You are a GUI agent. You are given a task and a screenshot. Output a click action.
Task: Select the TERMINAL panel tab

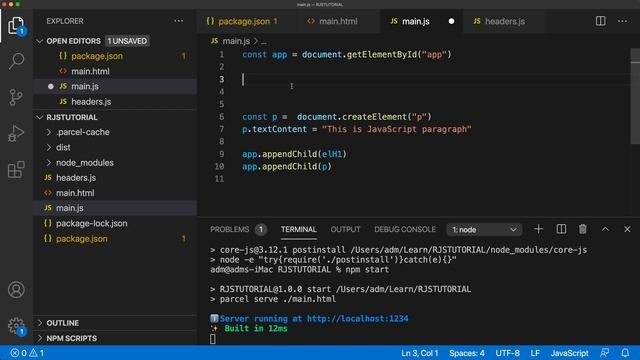coord(299,229)
